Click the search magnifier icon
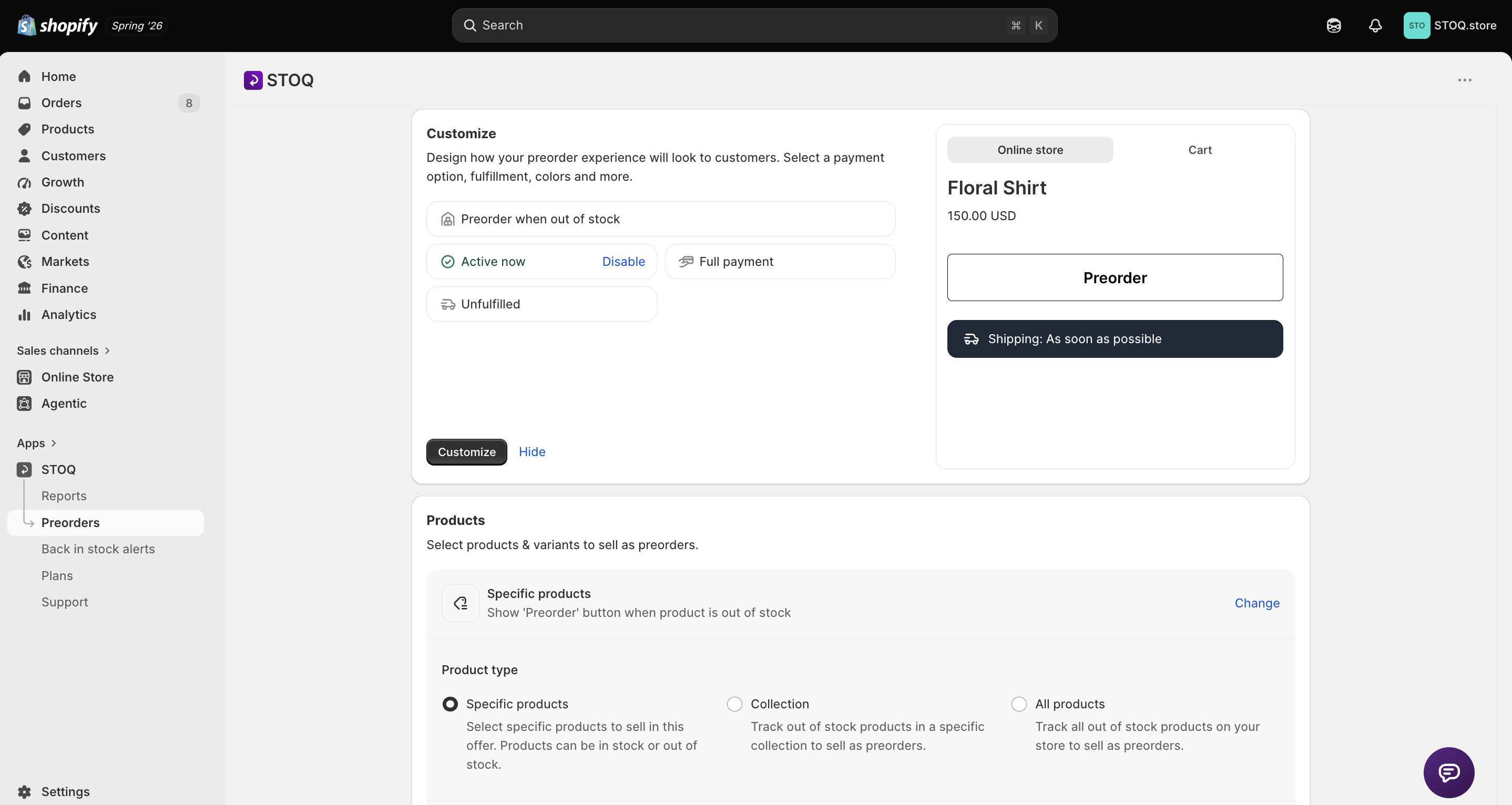The width and height of the screenshot is (1512, 805). 469,25
